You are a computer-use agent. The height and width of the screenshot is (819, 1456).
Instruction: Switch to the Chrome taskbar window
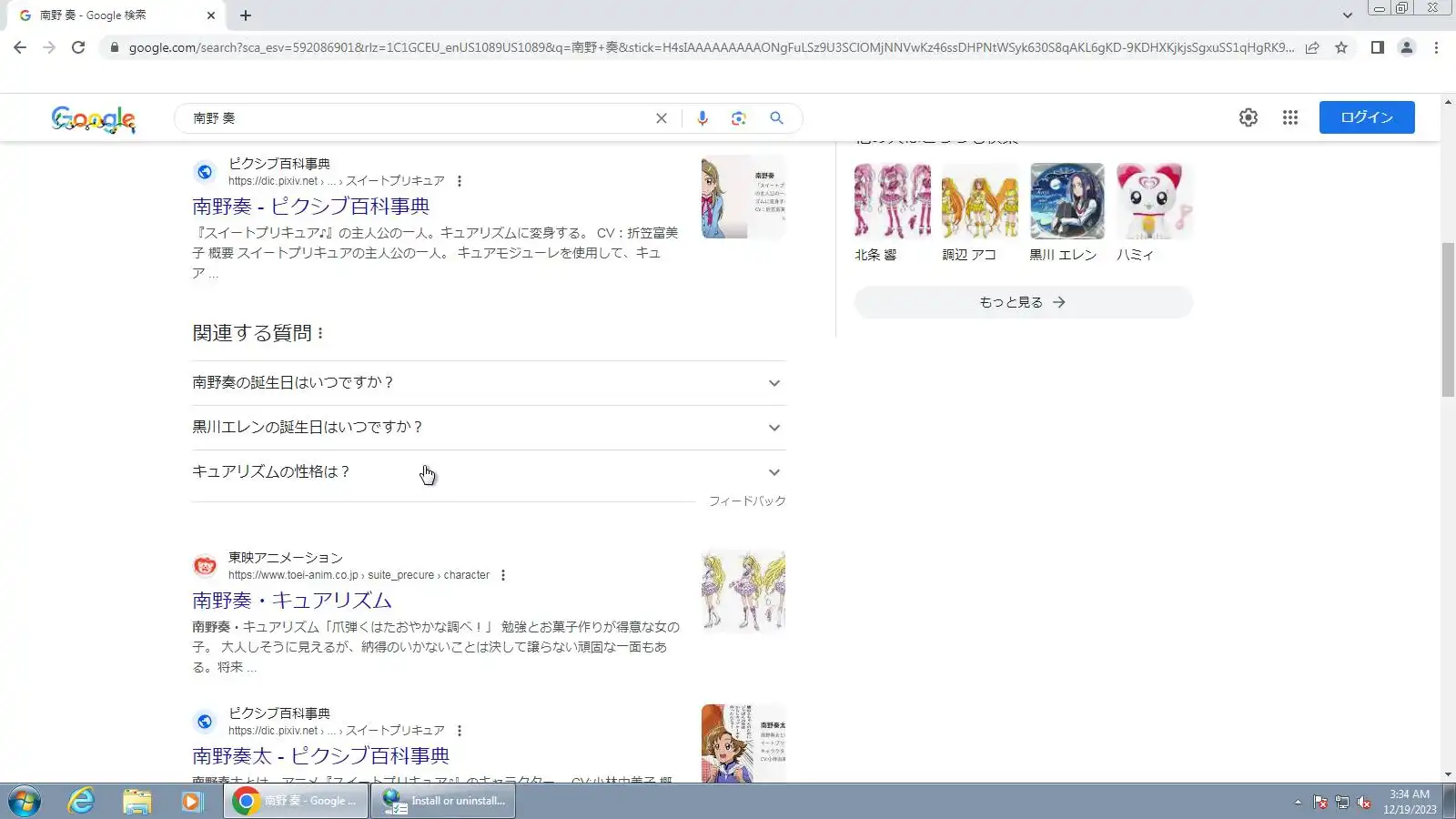coord(297,801)
